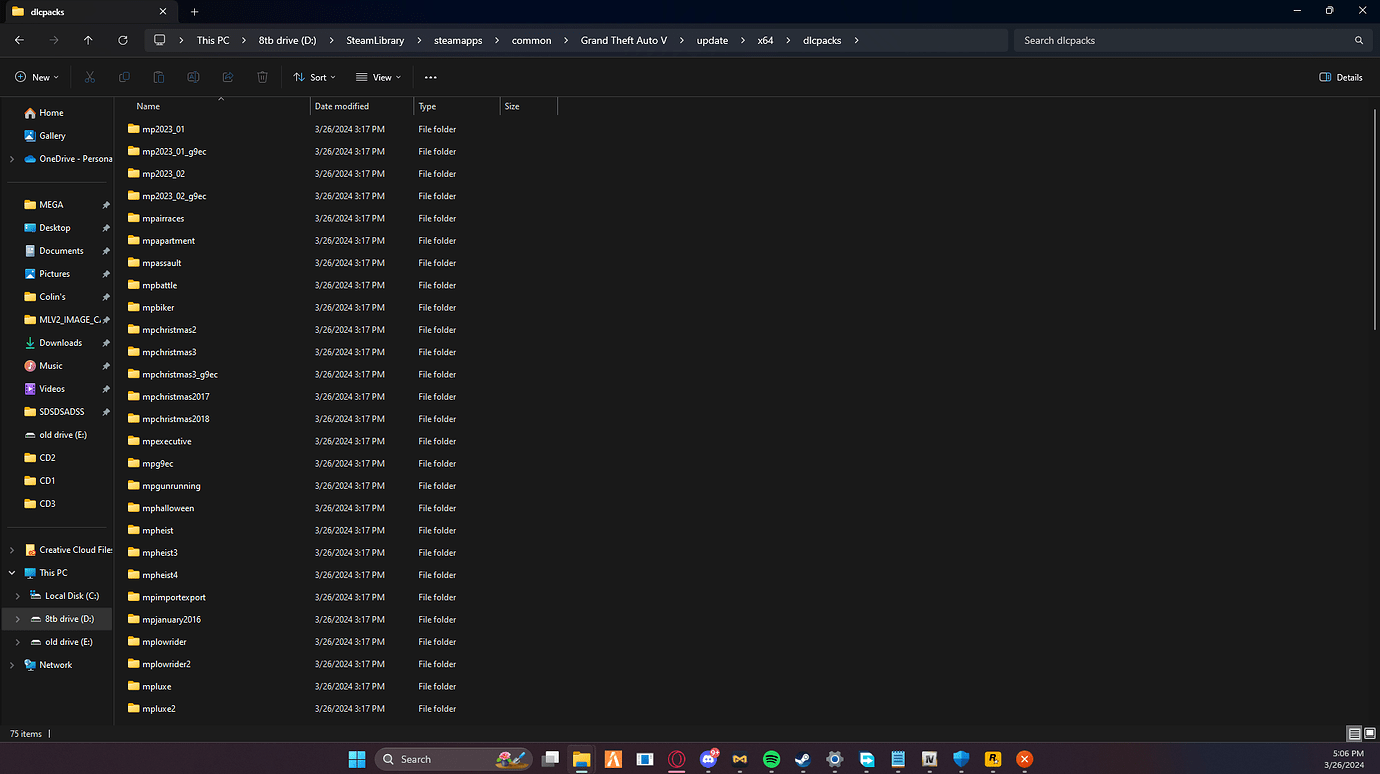Expand Local Disk (C:) in sidebar
This screenshot has width=1380, height=774.
17,596
